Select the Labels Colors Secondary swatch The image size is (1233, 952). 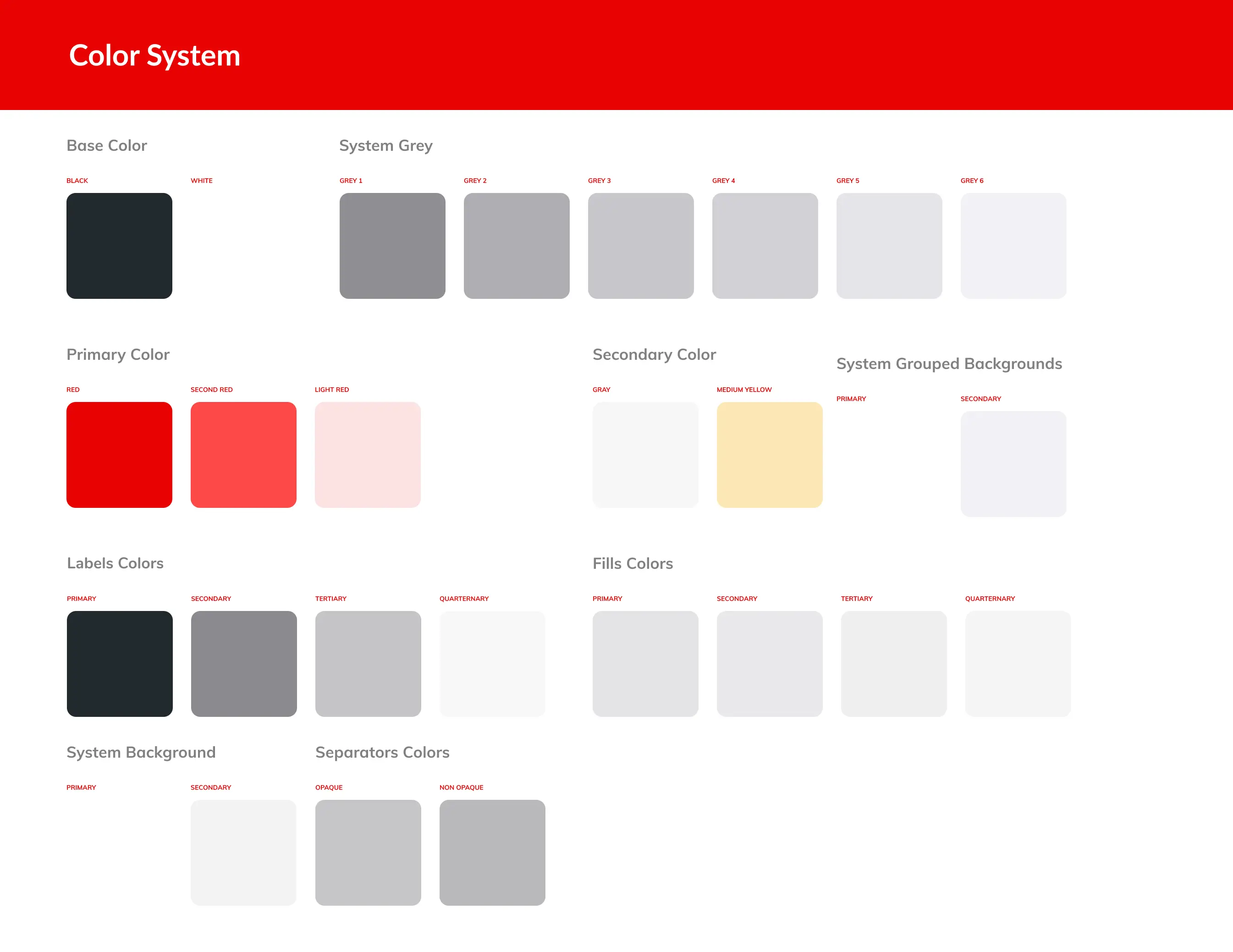coord(243,663)
